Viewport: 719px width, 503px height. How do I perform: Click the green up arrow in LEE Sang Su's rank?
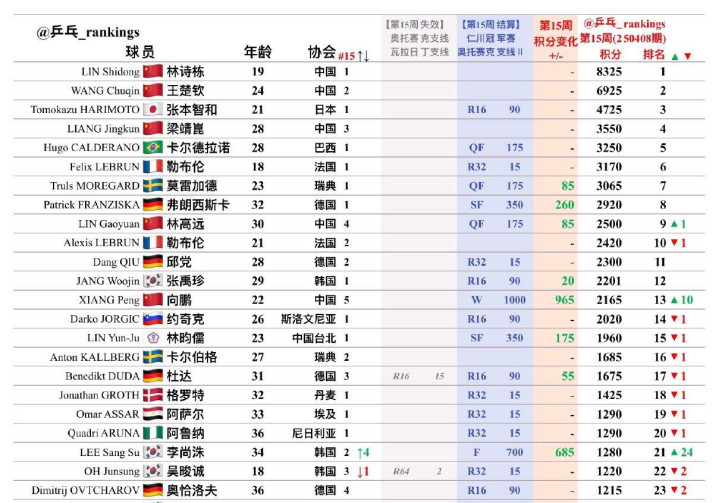point(674,453)
